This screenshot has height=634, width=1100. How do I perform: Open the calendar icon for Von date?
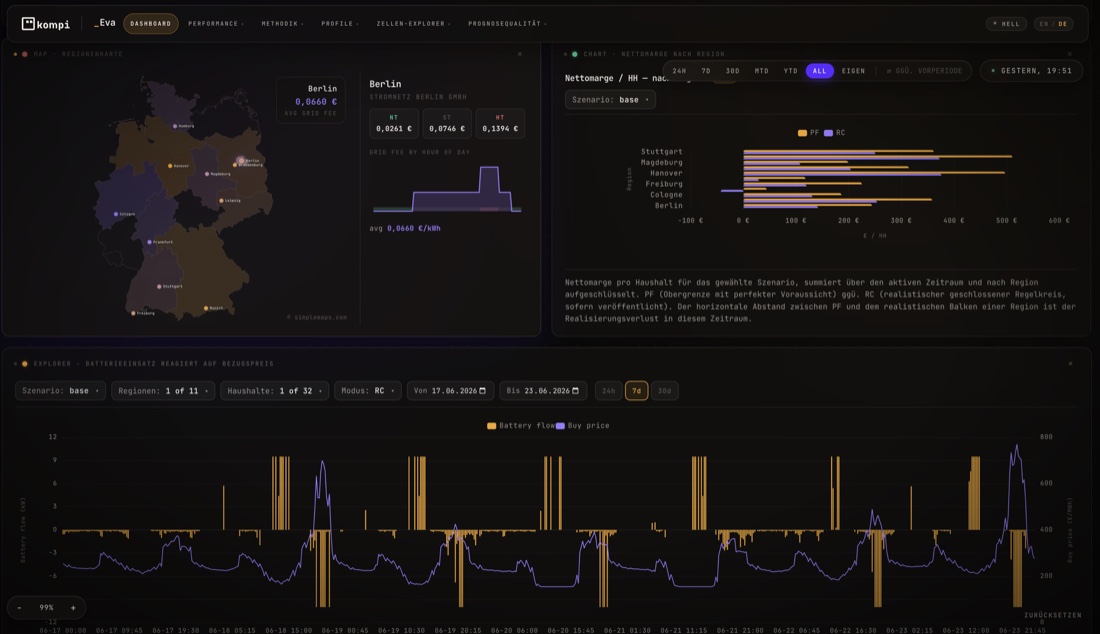click(483, 391)
